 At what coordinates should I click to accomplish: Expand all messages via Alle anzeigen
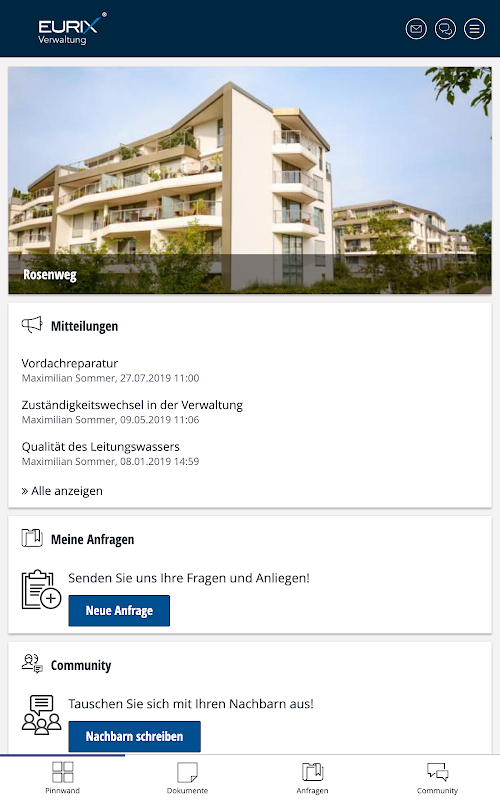click(62, 491)
